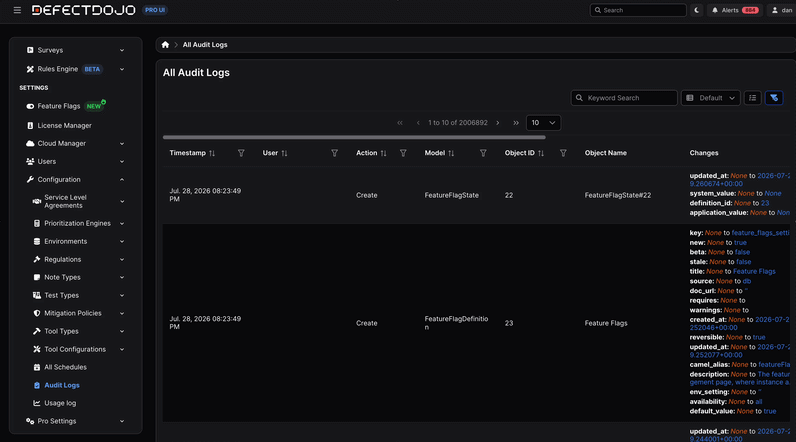This screenshot has width=796, height=442.
Task: Open the dan user menu
Action: tap(782, 10)
